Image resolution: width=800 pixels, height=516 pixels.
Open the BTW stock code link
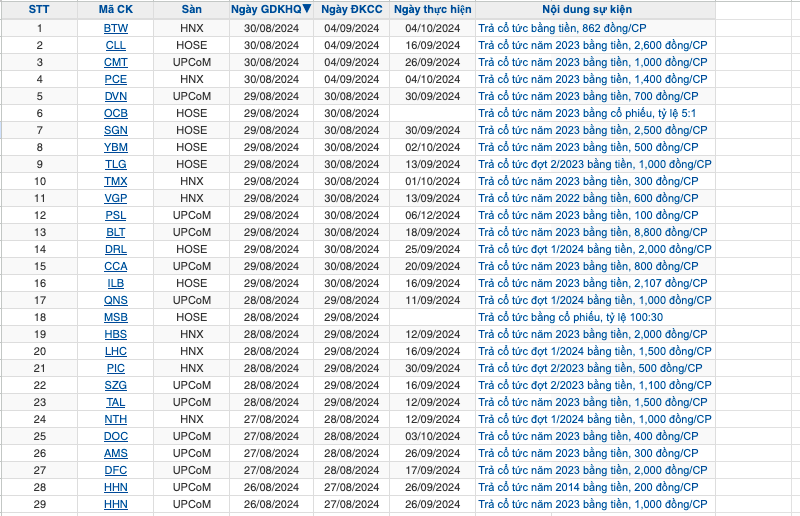coord(116,28)
